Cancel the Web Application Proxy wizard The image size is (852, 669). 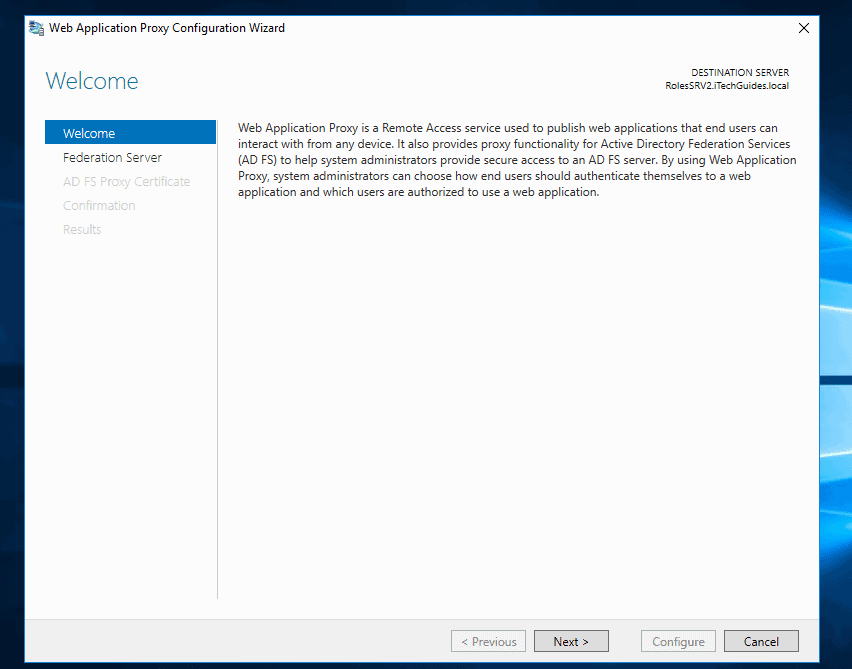coord(761,641)
